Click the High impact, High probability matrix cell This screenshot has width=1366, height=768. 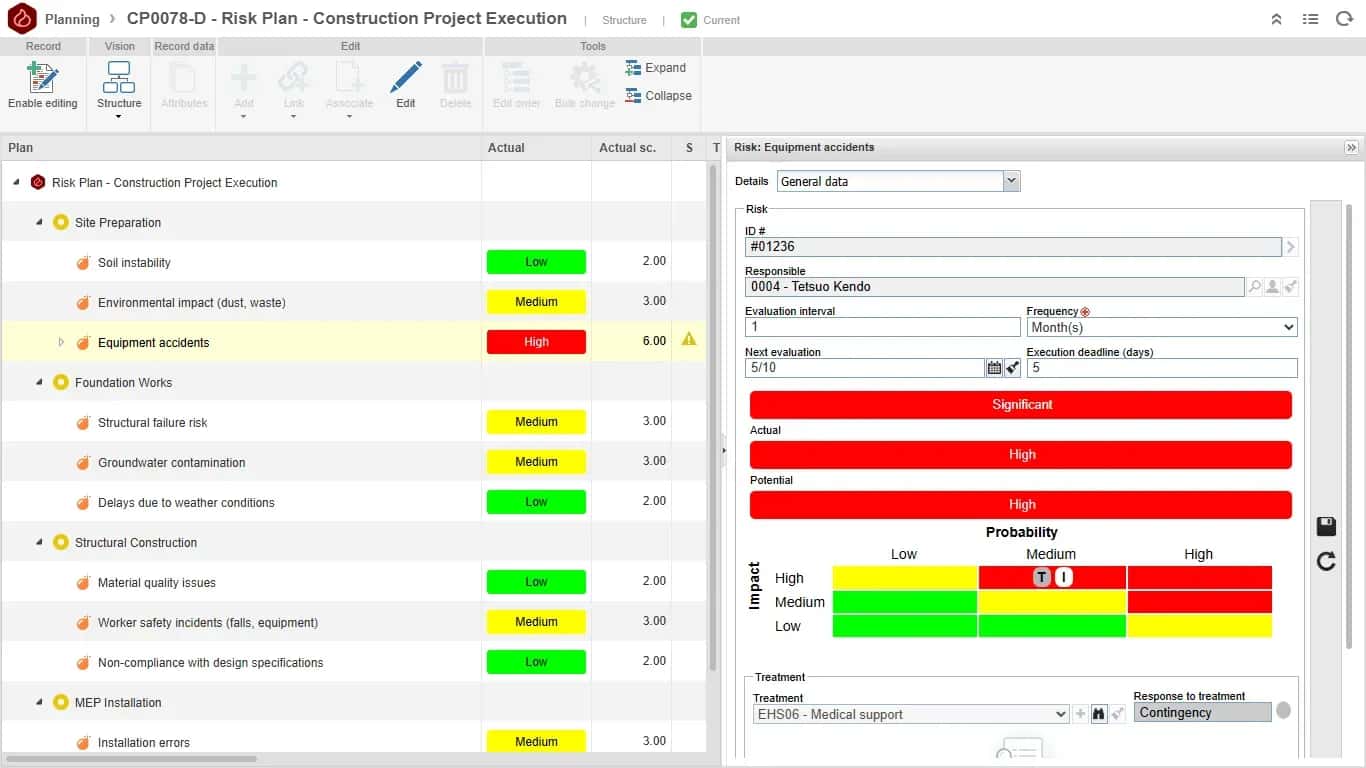tap(1199, 578)
